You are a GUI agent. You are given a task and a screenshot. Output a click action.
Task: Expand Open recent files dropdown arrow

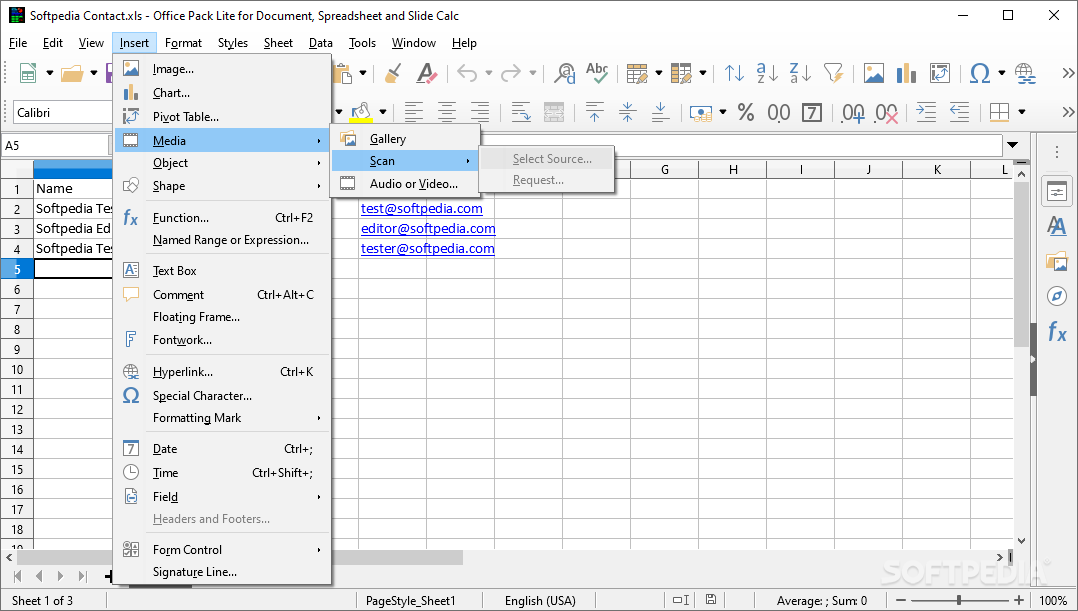[94, 73]
